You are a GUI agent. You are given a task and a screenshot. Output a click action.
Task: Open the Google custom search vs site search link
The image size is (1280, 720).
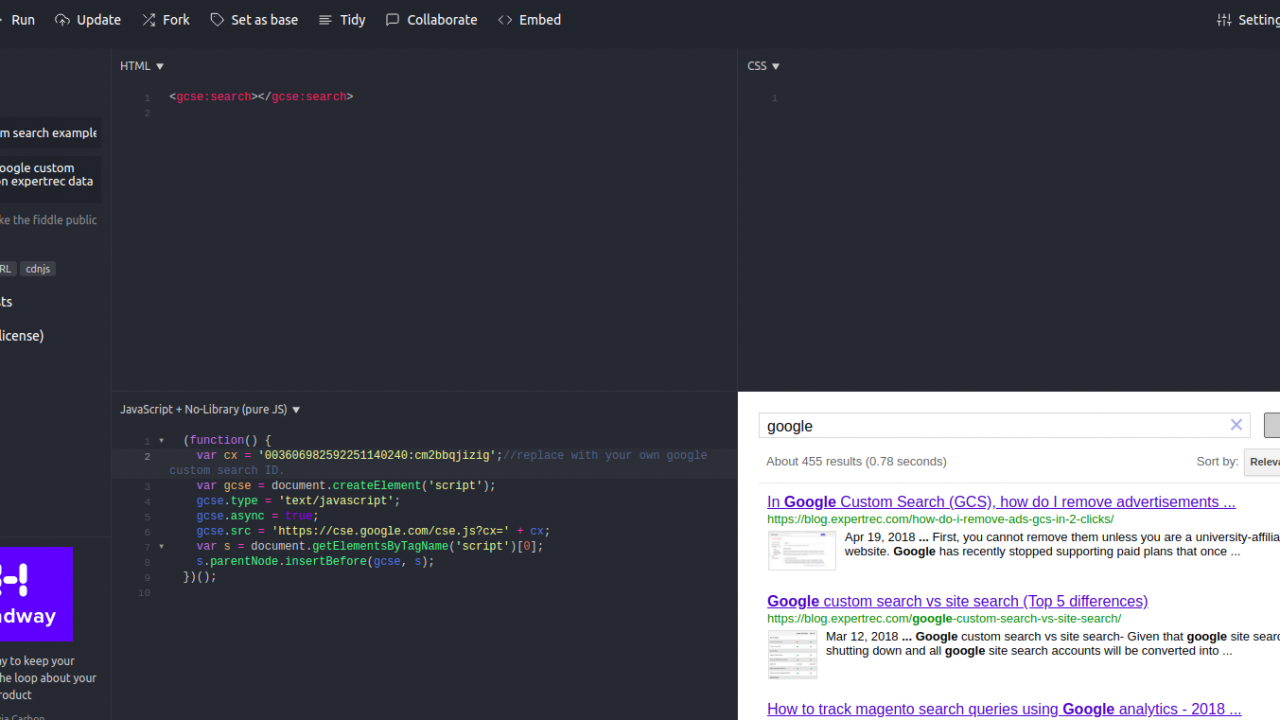click(x=956, y=601)
